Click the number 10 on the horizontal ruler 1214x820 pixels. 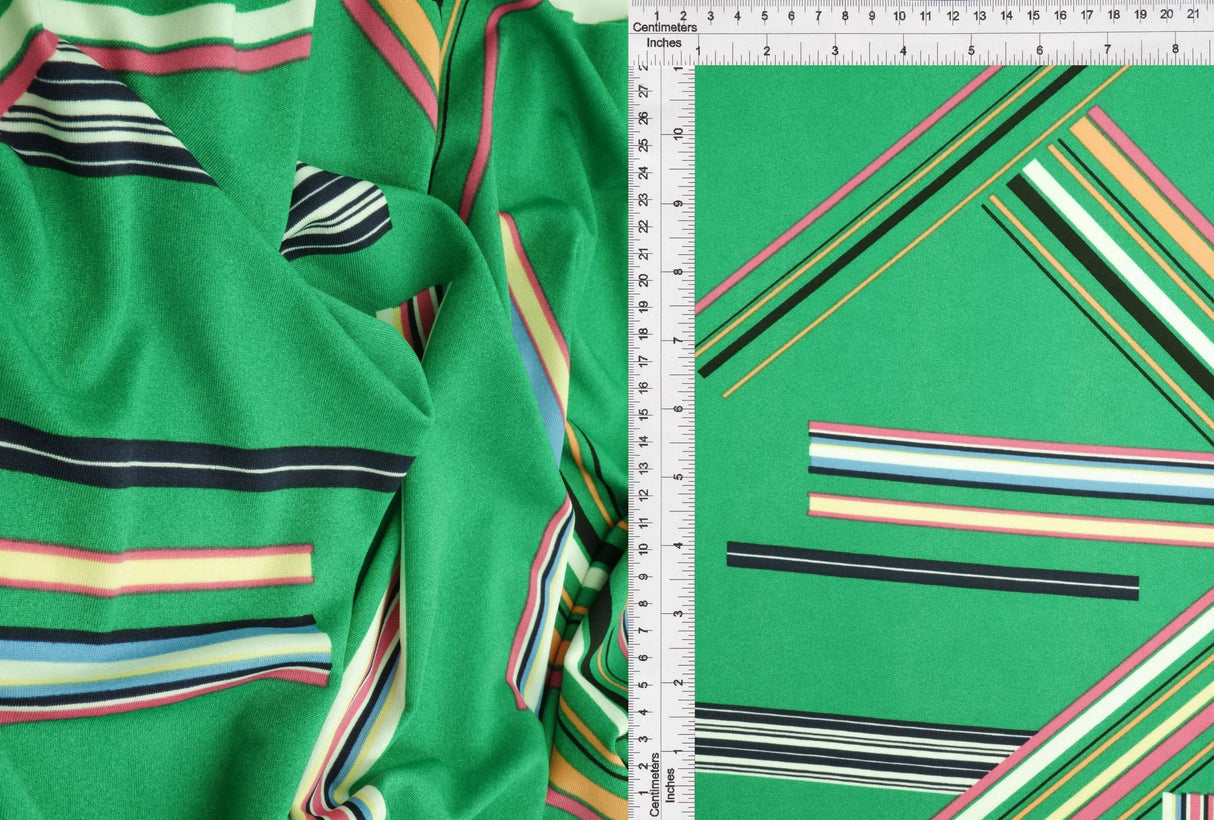pyautogui.click(x=898, y=17)
